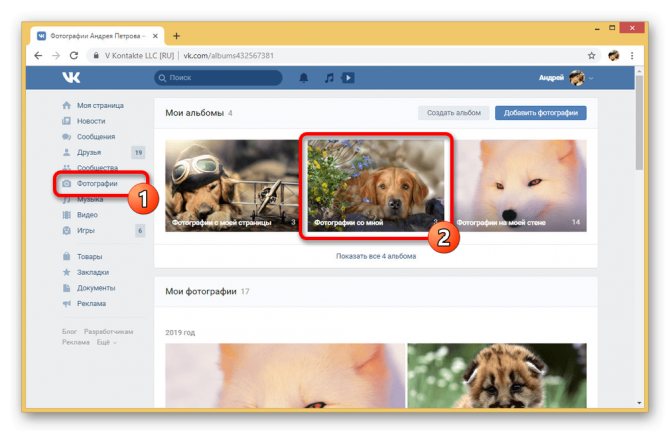Click the Друзья counter badge 19
The image size is (670, 434).
pos(138,152)
